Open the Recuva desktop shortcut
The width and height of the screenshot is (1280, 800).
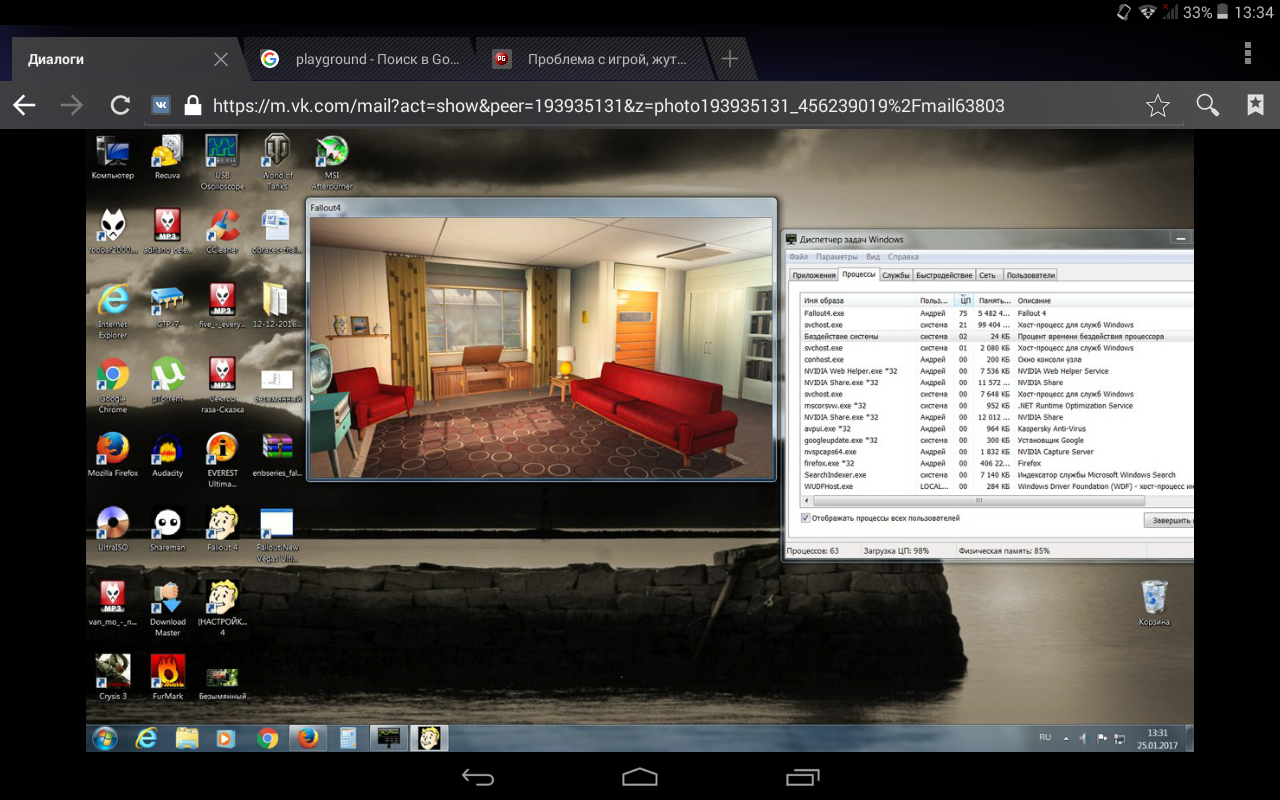coord(167,158)
